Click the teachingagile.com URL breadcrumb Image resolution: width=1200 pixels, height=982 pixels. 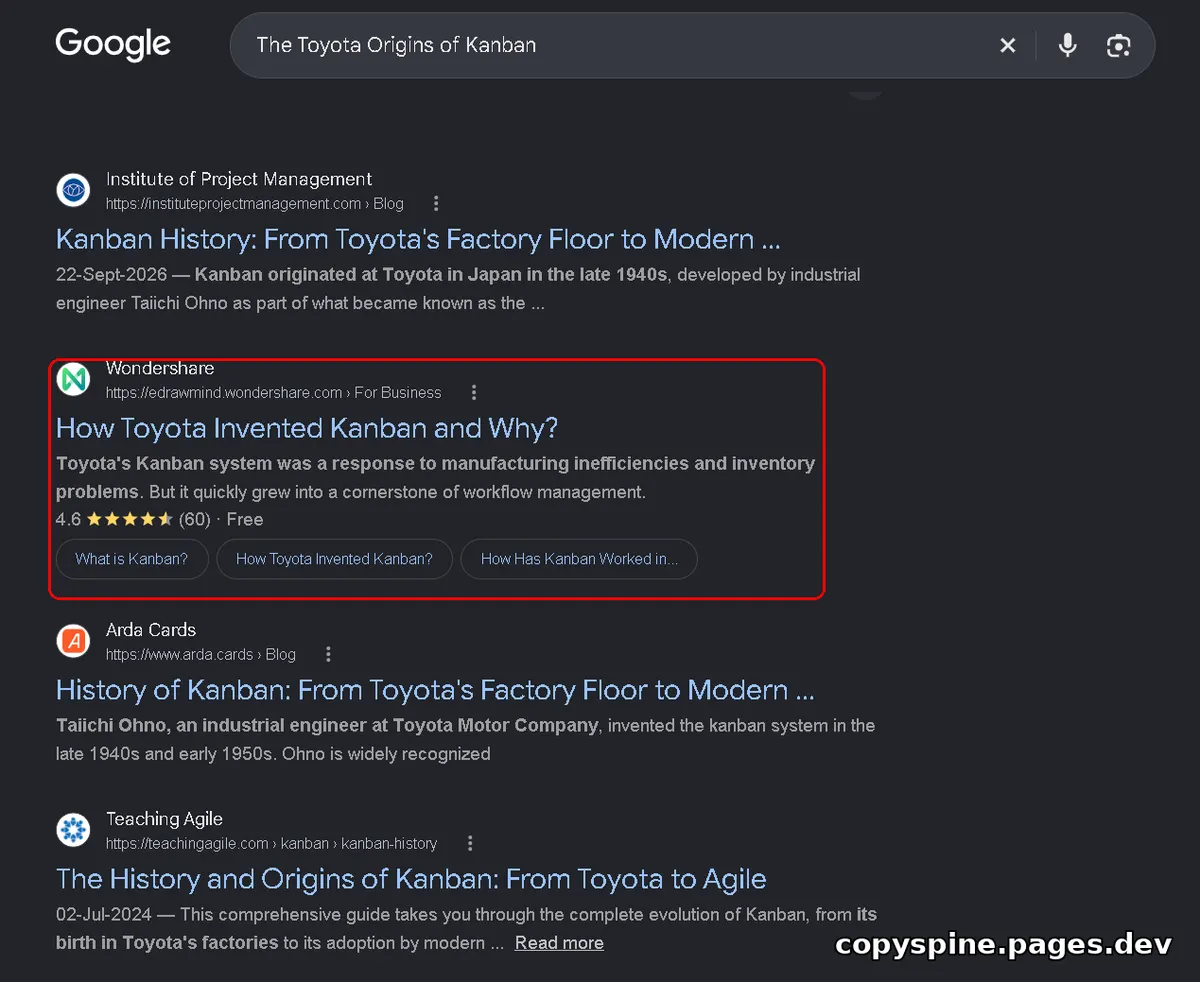pyautogui.click(x=272, y=844)
